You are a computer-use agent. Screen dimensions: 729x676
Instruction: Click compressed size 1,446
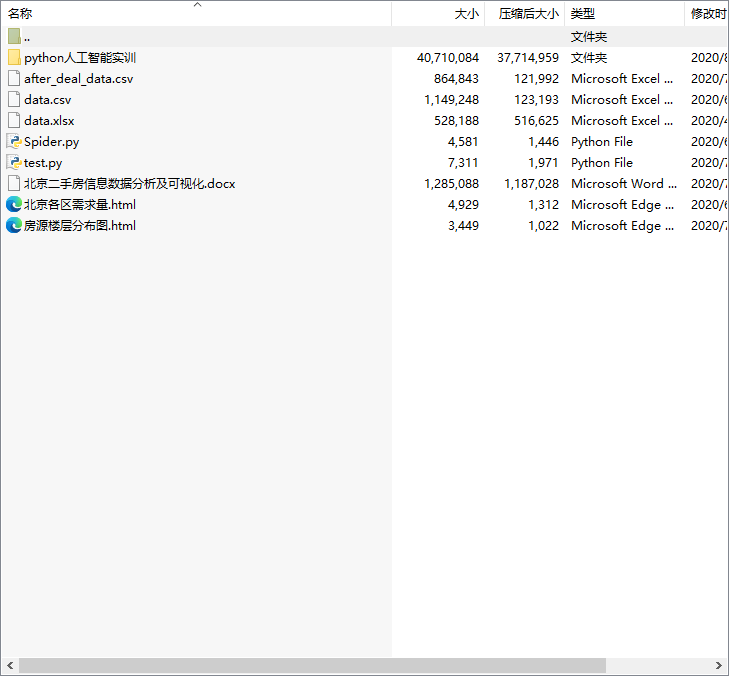pos(543,141)
